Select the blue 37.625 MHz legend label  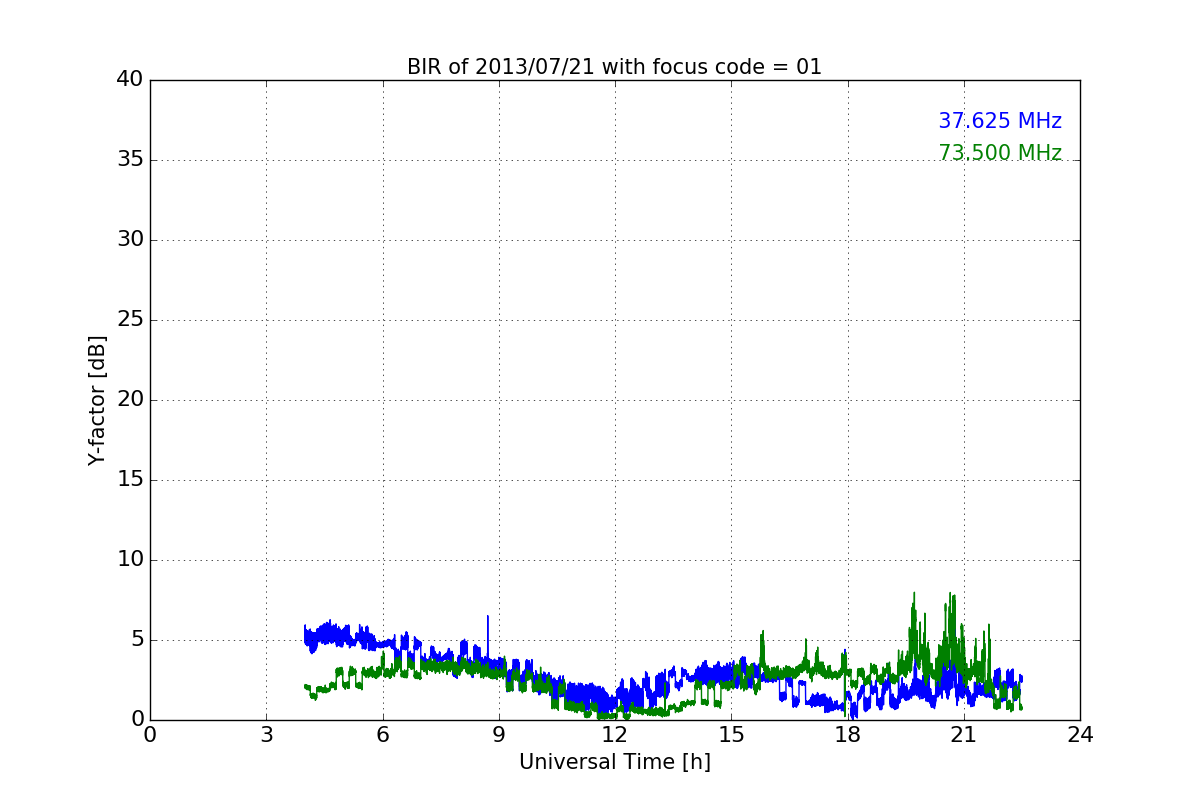point(1000,121)
